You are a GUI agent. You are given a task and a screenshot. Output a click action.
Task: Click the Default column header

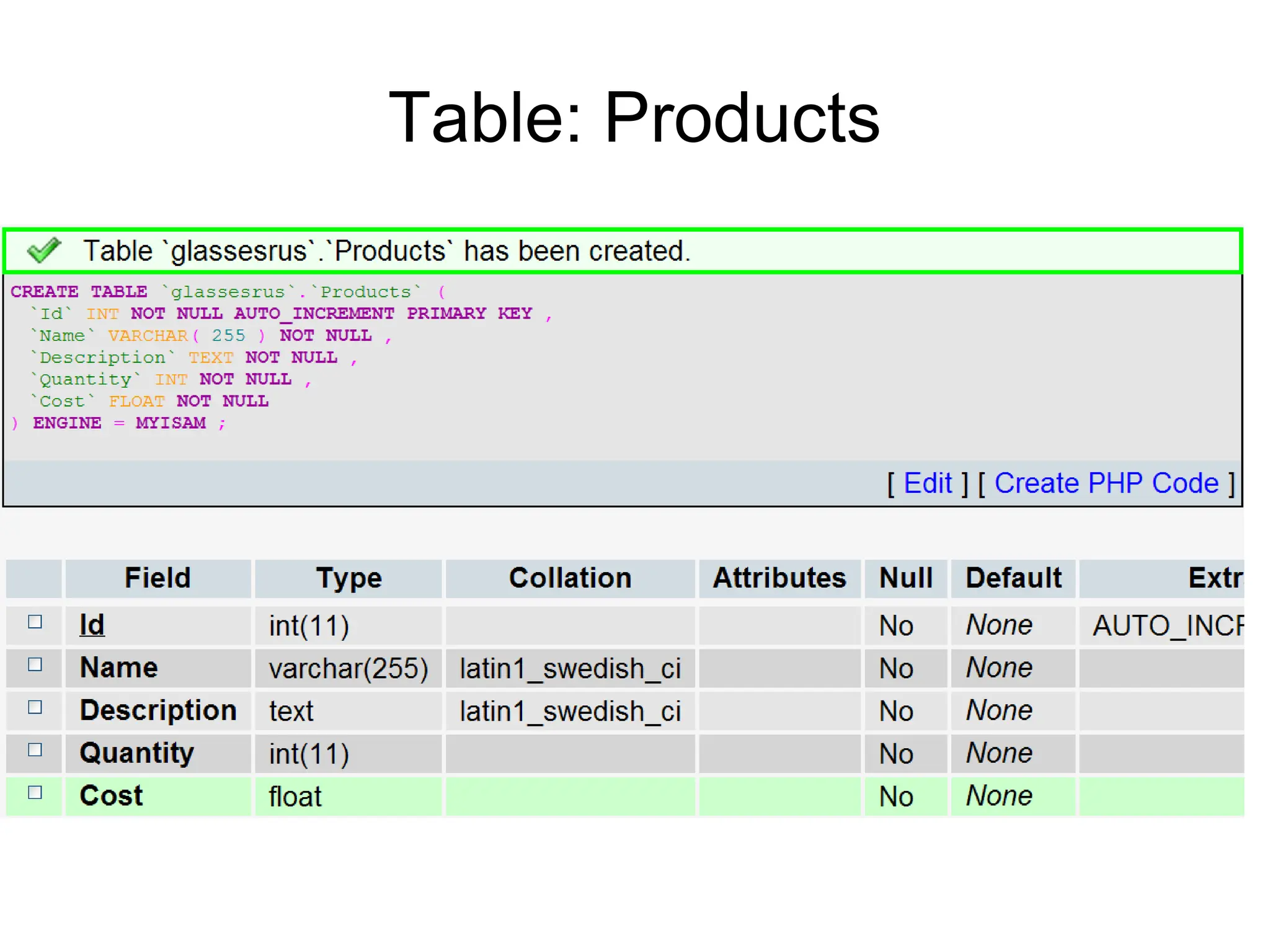[1013, 578]
